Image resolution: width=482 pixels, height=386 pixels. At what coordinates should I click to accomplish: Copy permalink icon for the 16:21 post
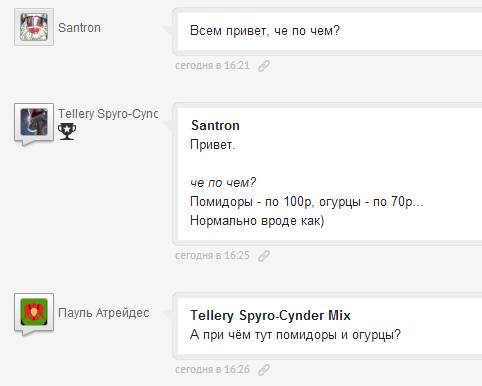[264, 66]
